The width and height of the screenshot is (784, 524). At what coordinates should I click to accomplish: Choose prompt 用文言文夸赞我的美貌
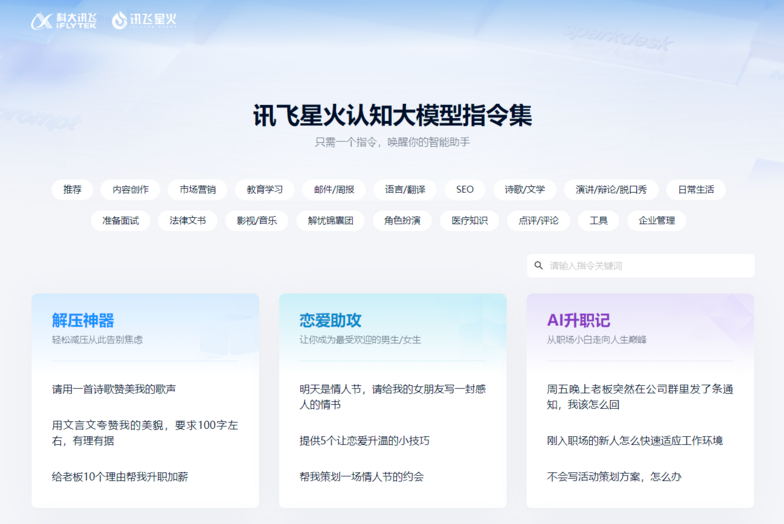pos(145,433)
